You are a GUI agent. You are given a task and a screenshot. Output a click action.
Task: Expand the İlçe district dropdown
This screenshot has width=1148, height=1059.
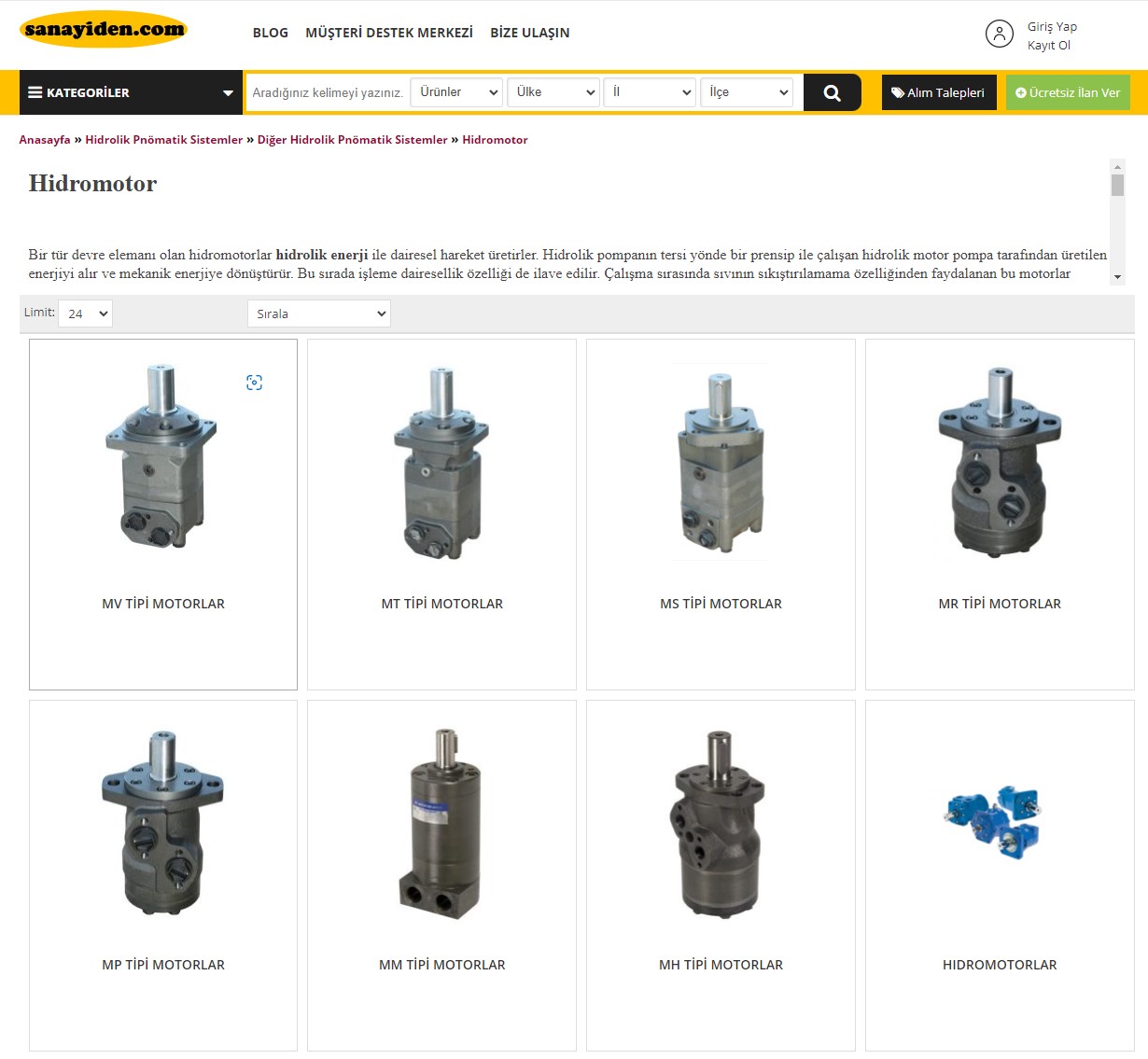[x=747, y=92]
